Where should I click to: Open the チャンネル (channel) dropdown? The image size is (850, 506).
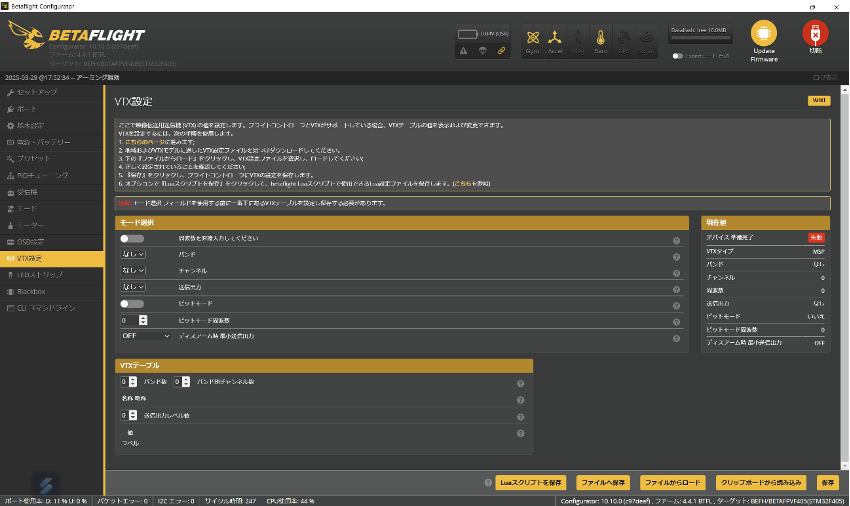[133, 271]
